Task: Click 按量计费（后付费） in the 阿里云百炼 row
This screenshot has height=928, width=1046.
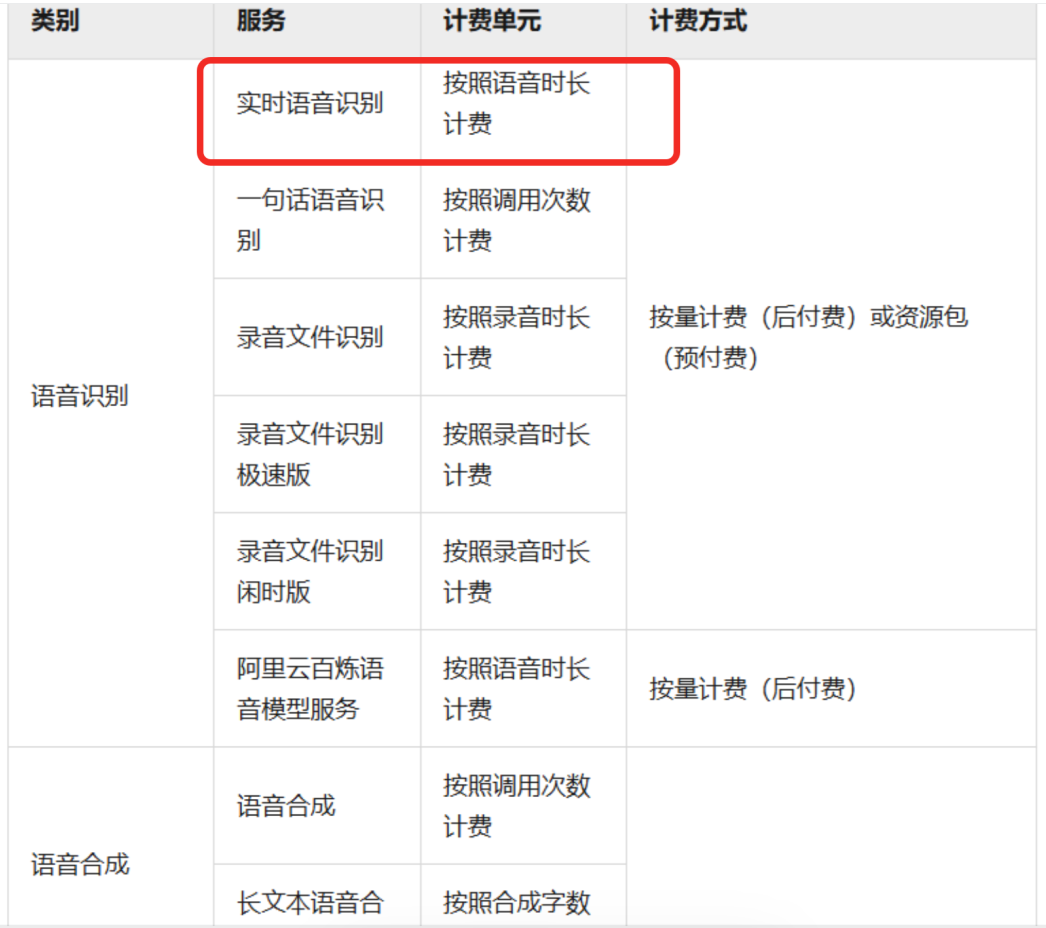Action: 753,689
